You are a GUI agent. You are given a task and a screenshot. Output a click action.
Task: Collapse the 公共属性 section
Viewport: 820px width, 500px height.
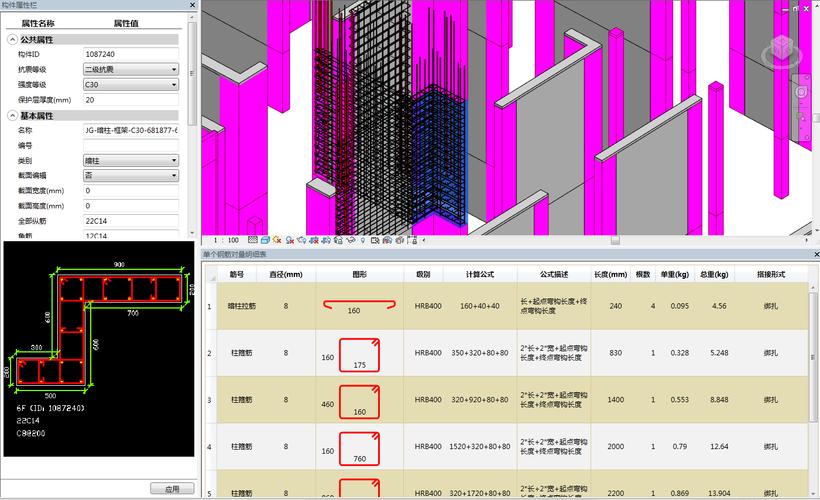(13, 39)
